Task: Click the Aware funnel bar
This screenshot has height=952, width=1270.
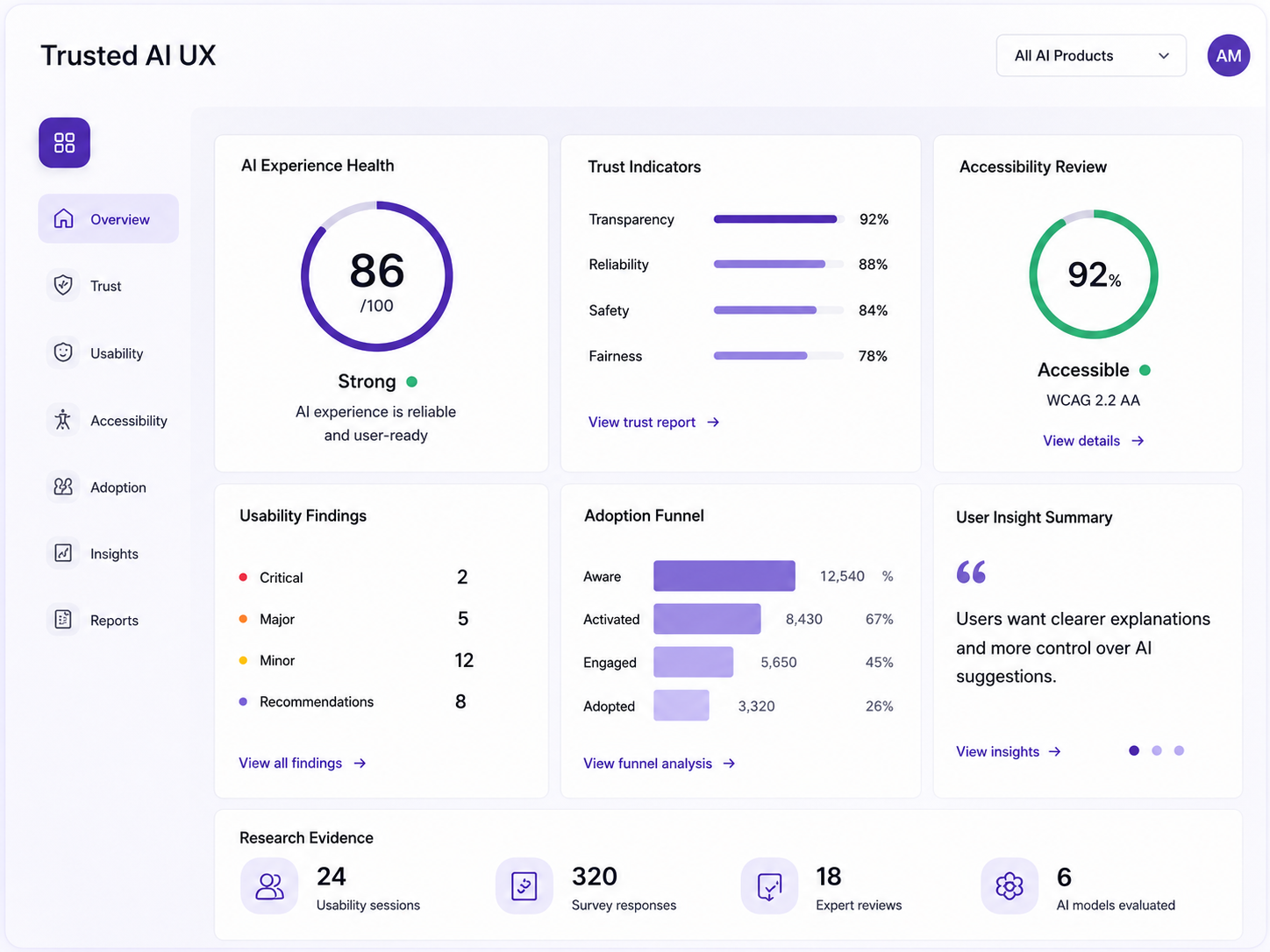Action: pyautogui.click(x=724, y=576)
